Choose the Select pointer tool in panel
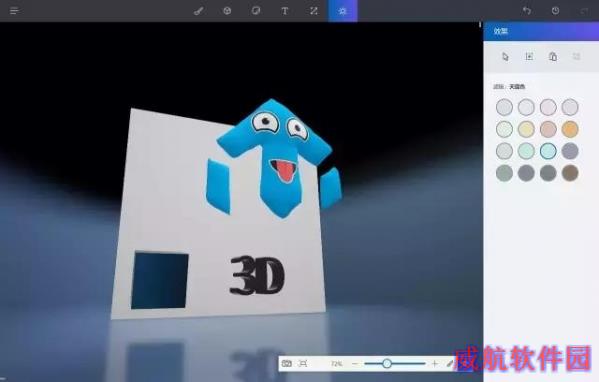This screenshot has width=599, height=382. (x=505, y=57)
